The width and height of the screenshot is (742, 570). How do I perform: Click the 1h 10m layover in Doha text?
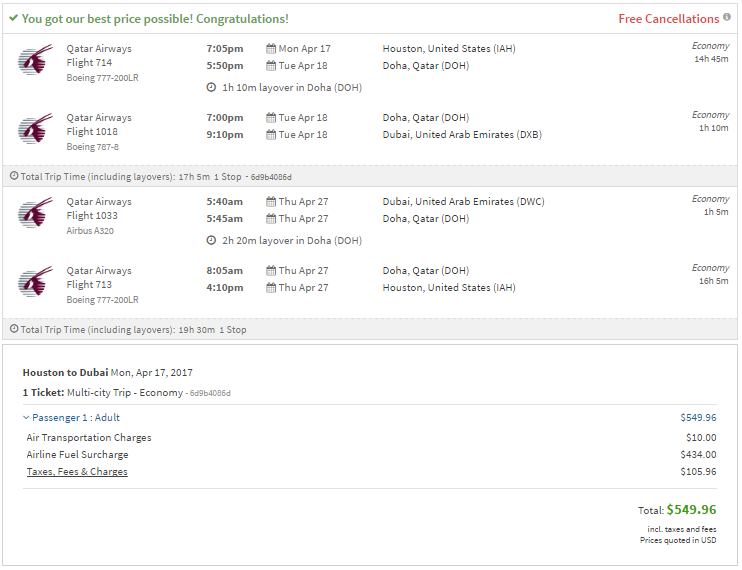click(x=292, y=88)
